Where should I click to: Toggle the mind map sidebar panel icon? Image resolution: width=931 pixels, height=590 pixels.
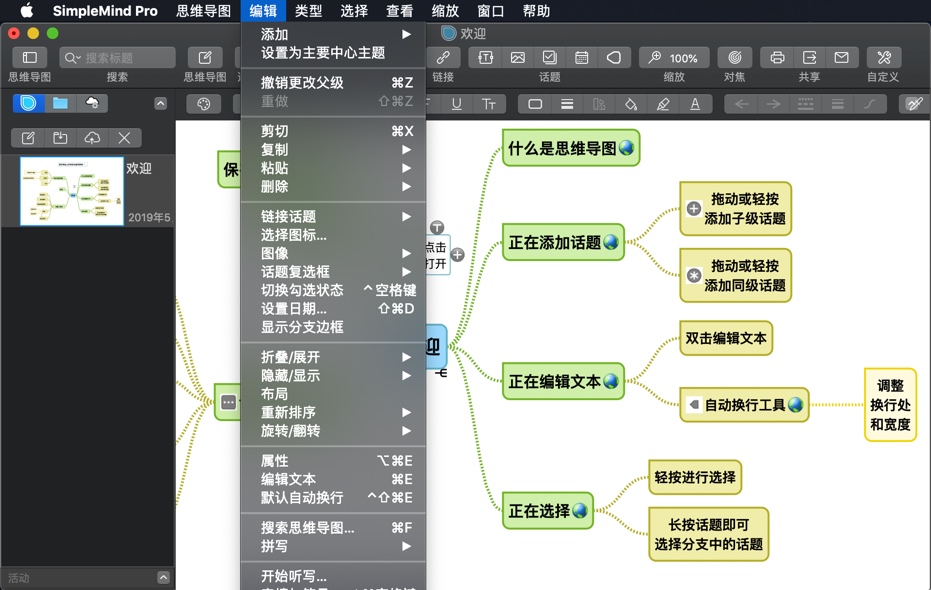[x=29, y=58]
